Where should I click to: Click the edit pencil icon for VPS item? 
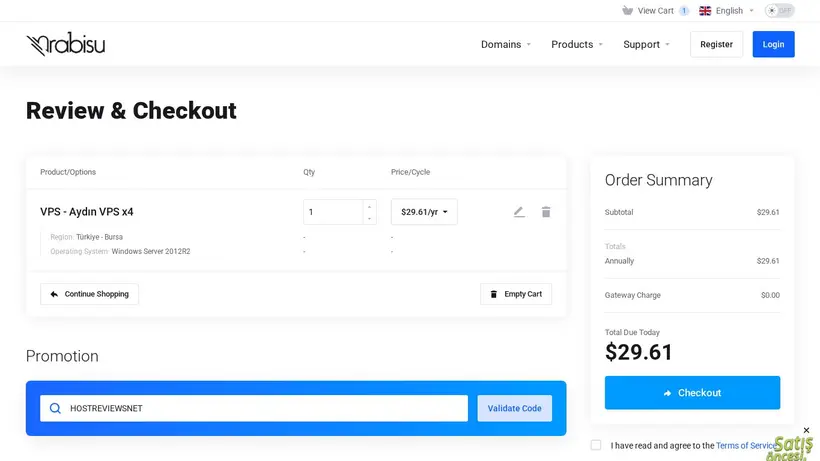point(519,212)
